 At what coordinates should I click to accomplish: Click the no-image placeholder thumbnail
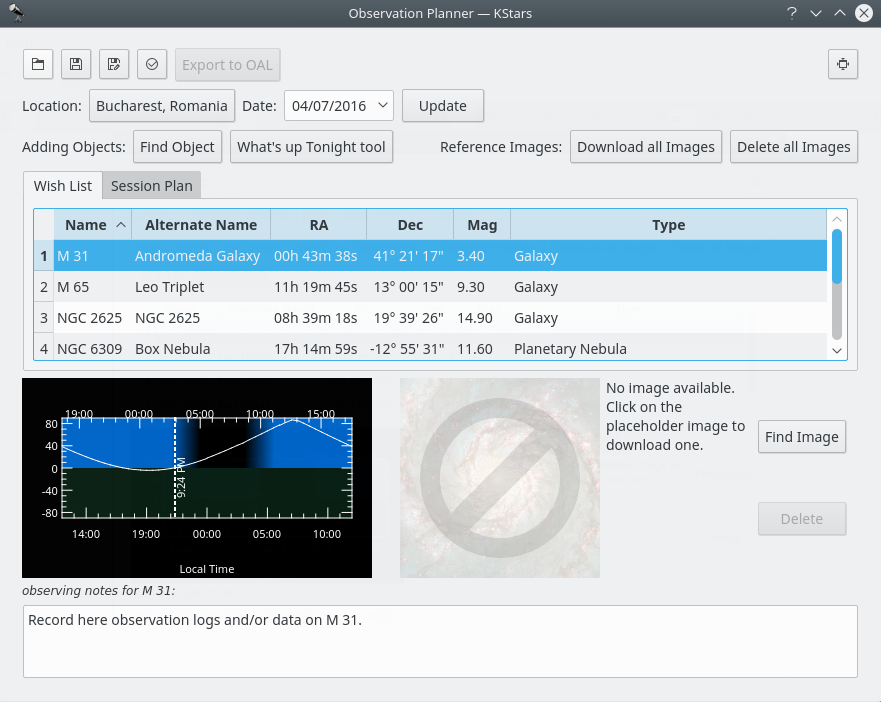(500, 478)
